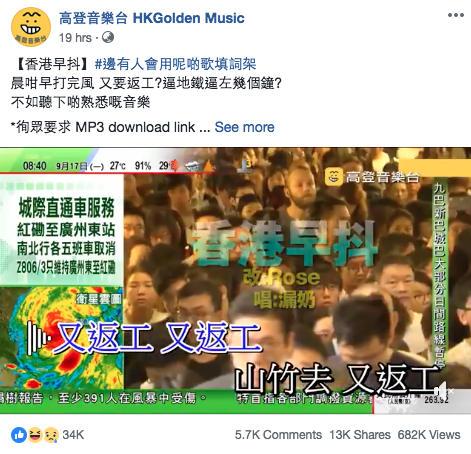Expand the post text with See more

tap(244, 127)
